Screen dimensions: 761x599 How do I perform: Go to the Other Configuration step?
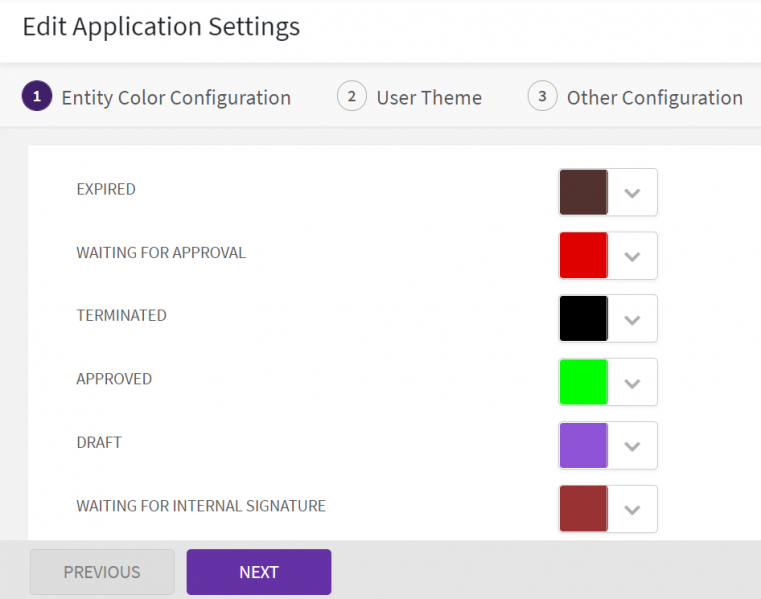coord(654,98)
